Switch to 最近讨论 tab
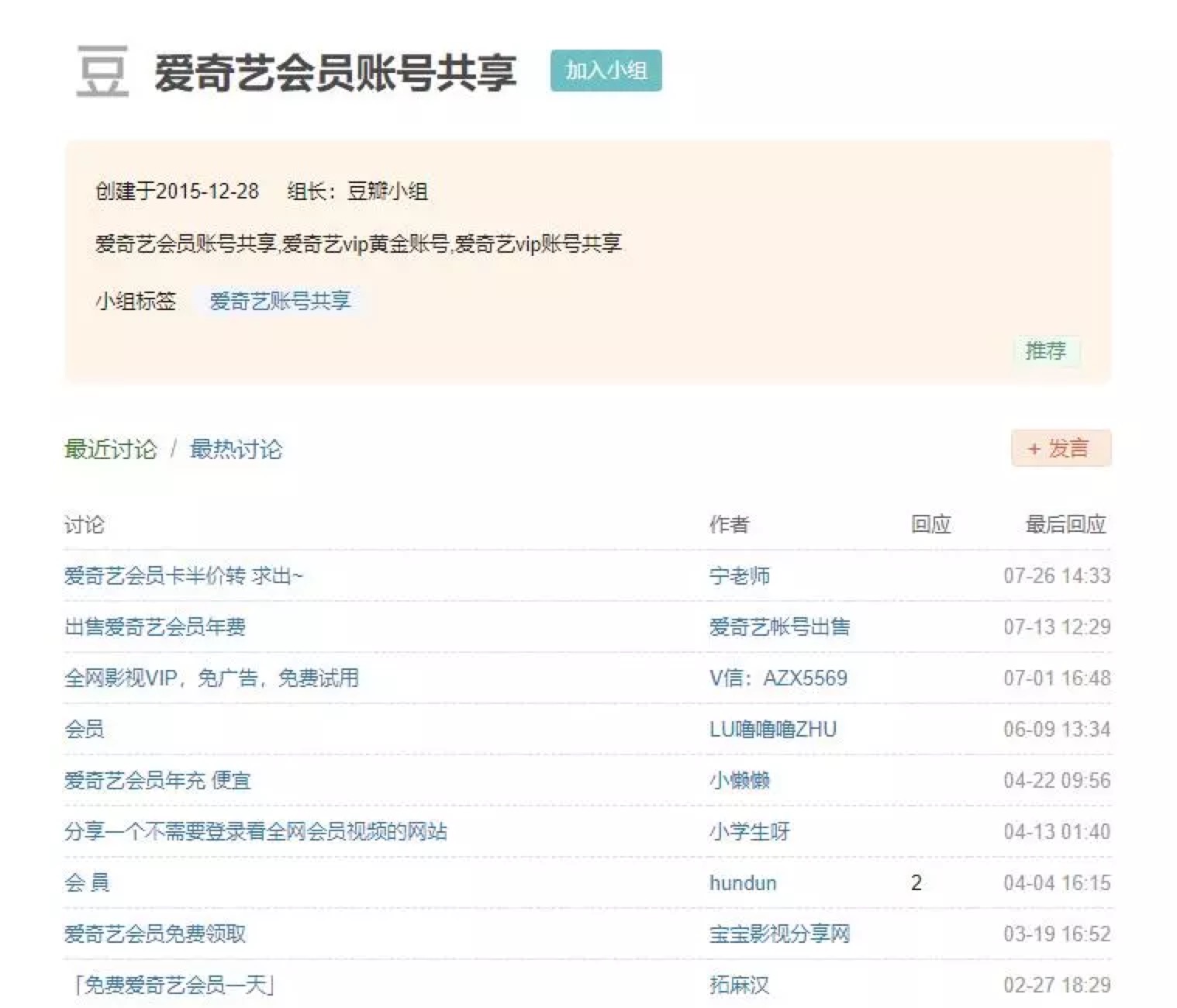Screen dimensions: 1177x1008 (110, 449)
